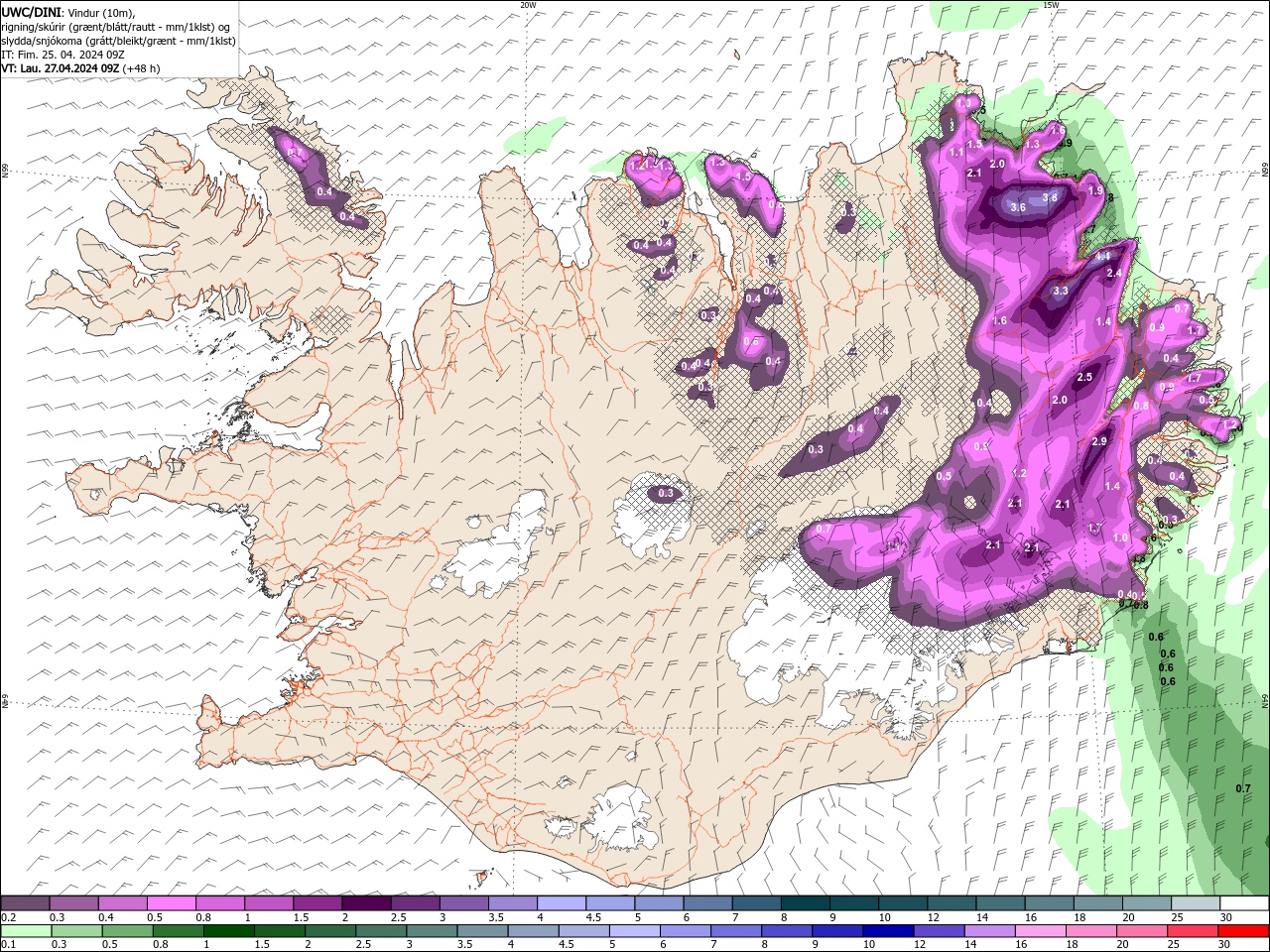1270x952 pixels.
Task: Click the '1.9' snowfall value on the map
Action: pos(1095,191)
